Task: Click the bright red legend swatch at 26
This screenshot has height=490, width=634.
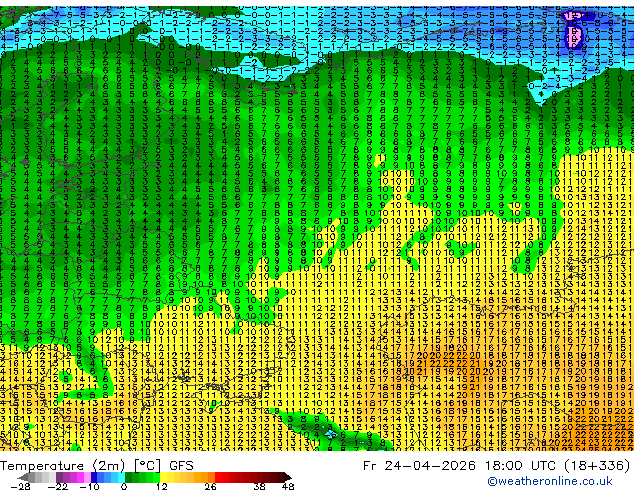Action: tap(218, 477)
